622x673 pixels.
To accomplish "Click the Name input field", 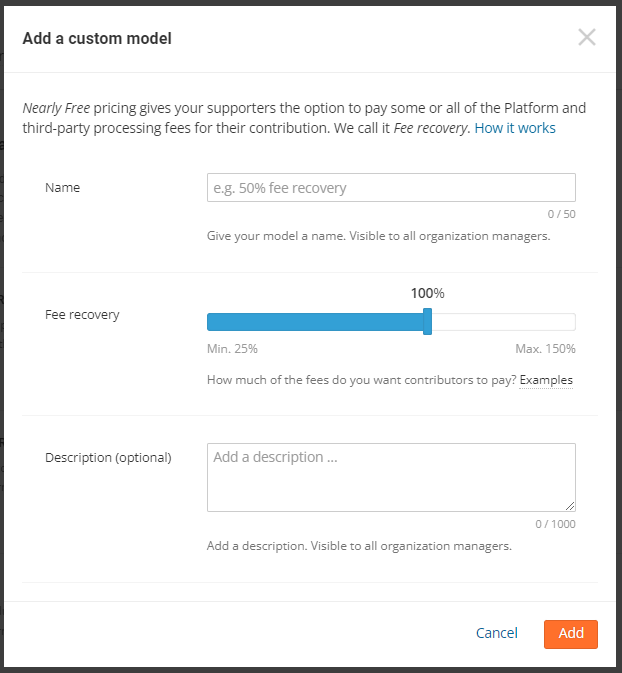I will [391, 188].
